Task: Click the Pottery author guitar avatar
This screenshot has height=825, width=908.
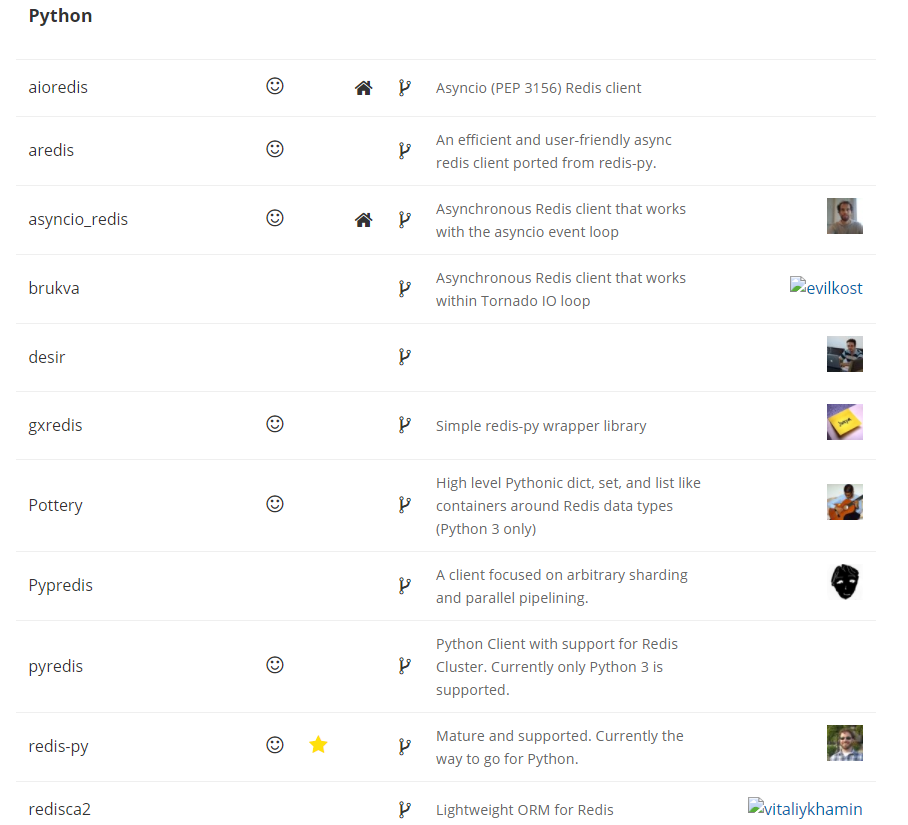Action: [845, 502]
